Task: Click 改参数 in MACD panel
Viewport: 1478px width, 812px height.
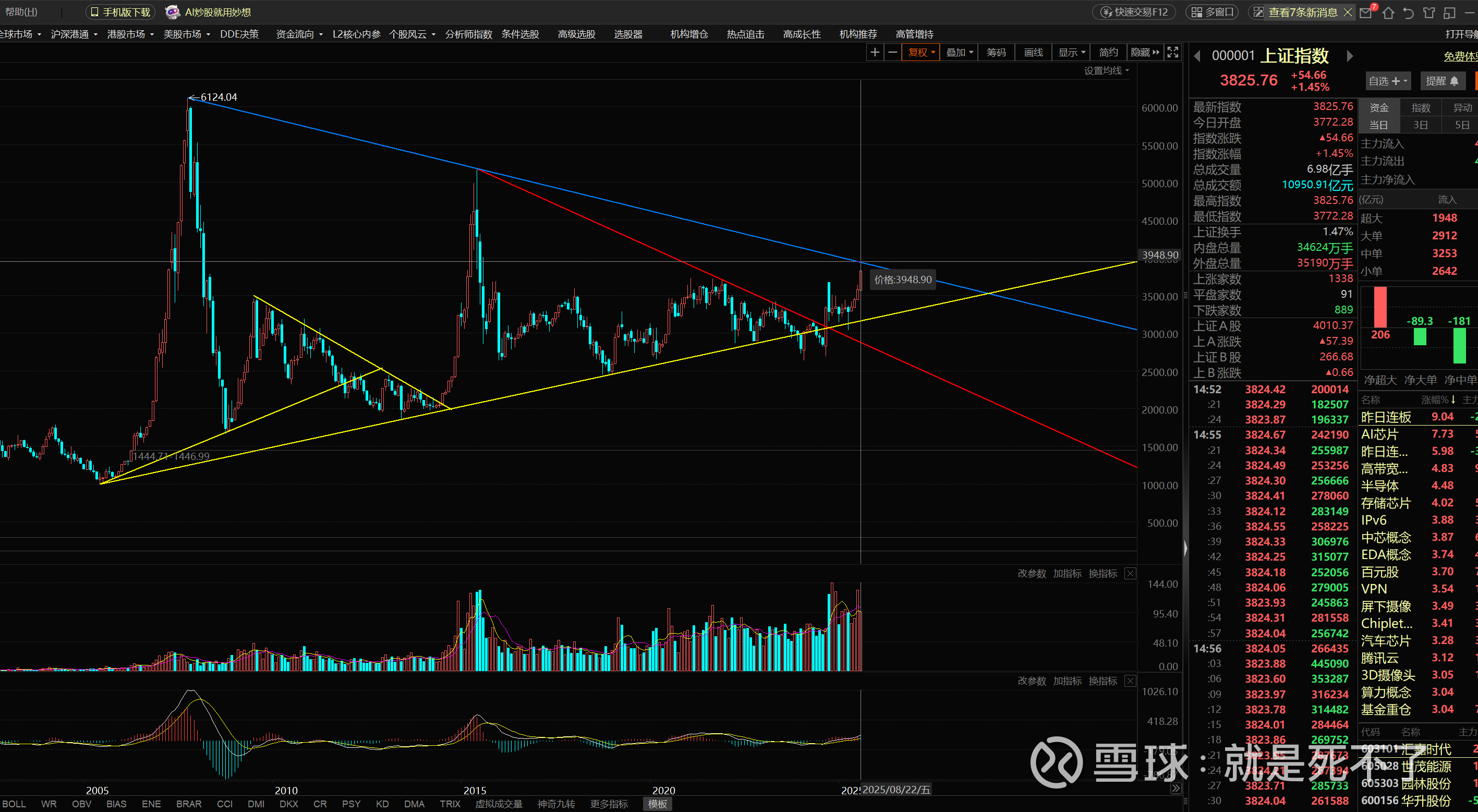Action: click(x=1032, y=681)
